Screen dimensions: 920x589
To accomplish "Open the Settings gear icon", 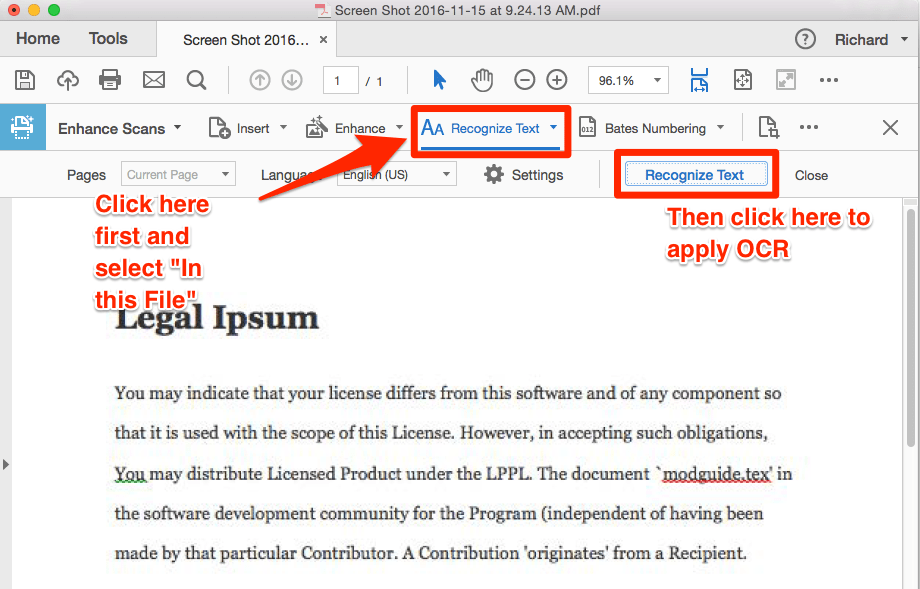I will [x=493, y=174].
